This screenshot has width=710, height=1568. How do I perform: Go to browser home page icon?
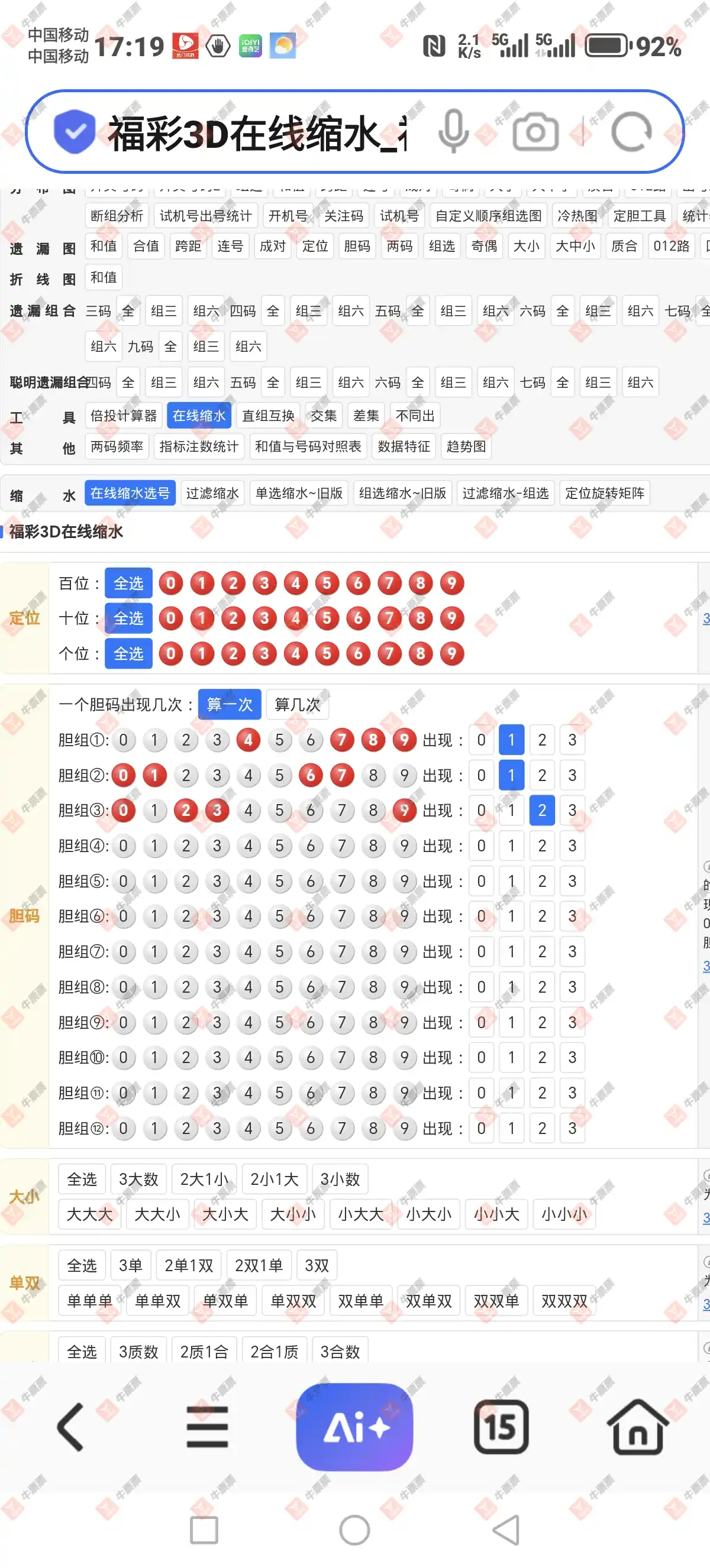(637, 1427)
